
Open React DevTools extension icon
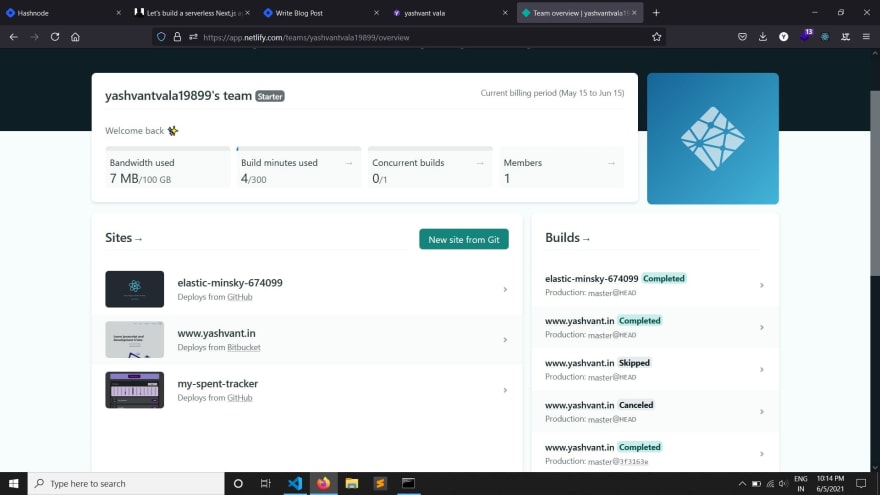825,37
